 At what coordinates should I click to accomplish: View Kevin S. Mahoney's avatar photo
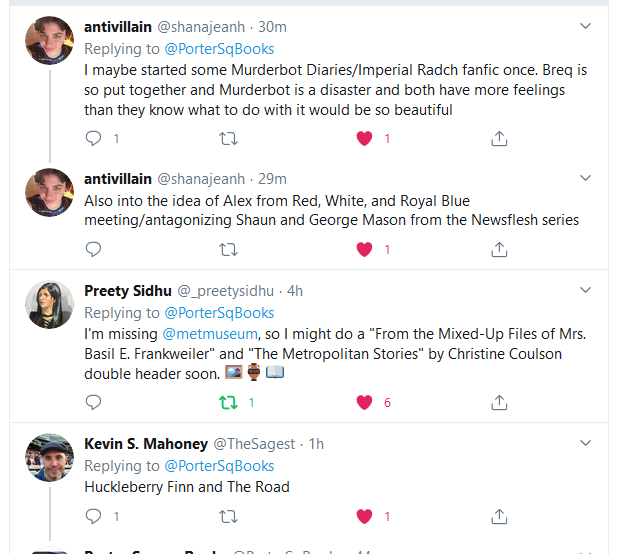point(50,458)
